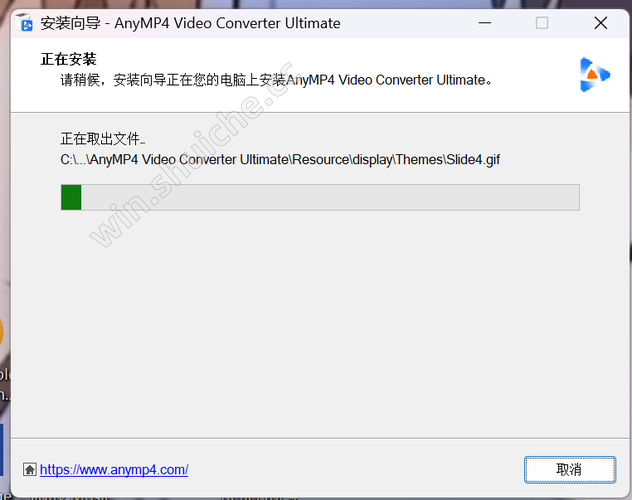Click the home icon beside the website link

29,469
